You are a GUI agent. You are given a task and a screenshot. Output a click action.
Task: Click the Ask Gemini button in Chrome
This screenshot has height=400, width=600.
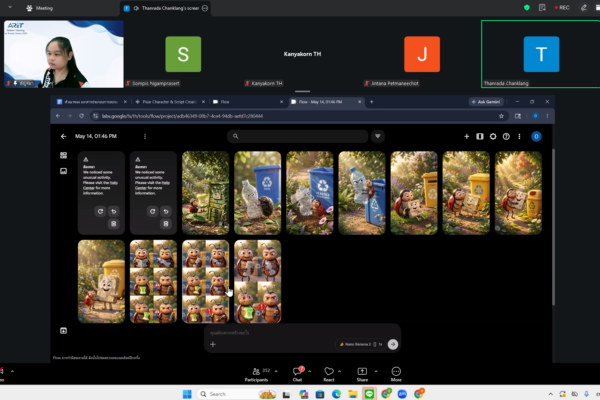(x=486, y=102)
